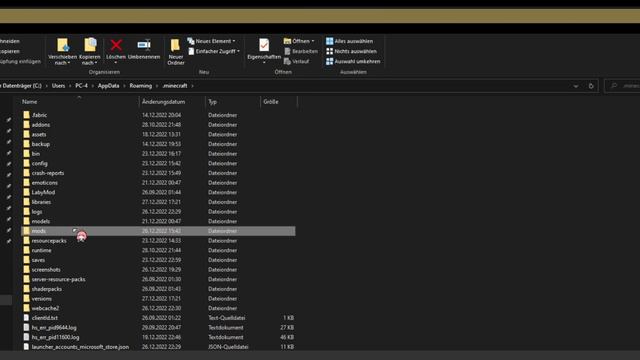This screenshot has width=640, height=360.
Task: Click the Neues Element button
Action: tap(211, 41)
